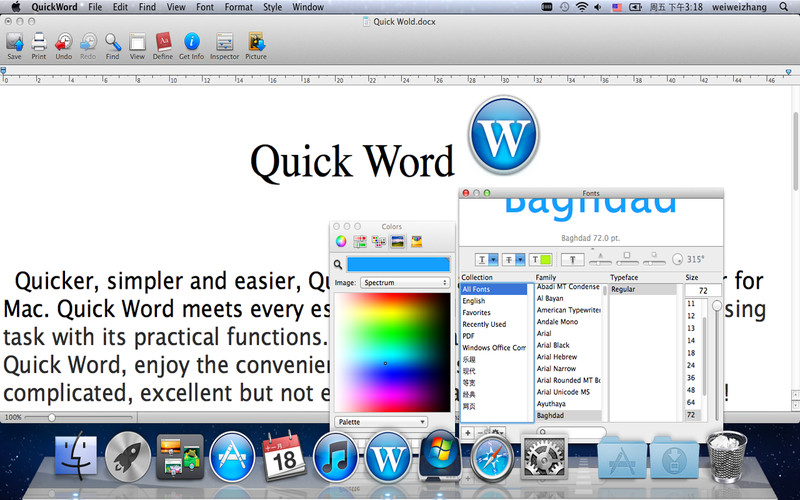Open the File menu
Image resolution: width=800 pixels, height=500 pixels.
95,7
